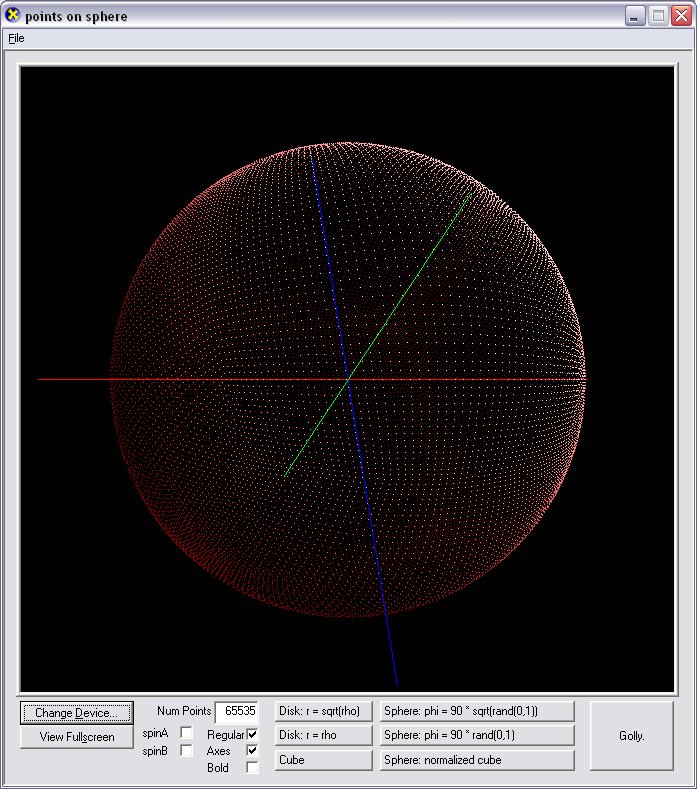The height and width of the screenshot is (789, 697).
Task: Minimize the points on sphere window
Action: (635, 15)
